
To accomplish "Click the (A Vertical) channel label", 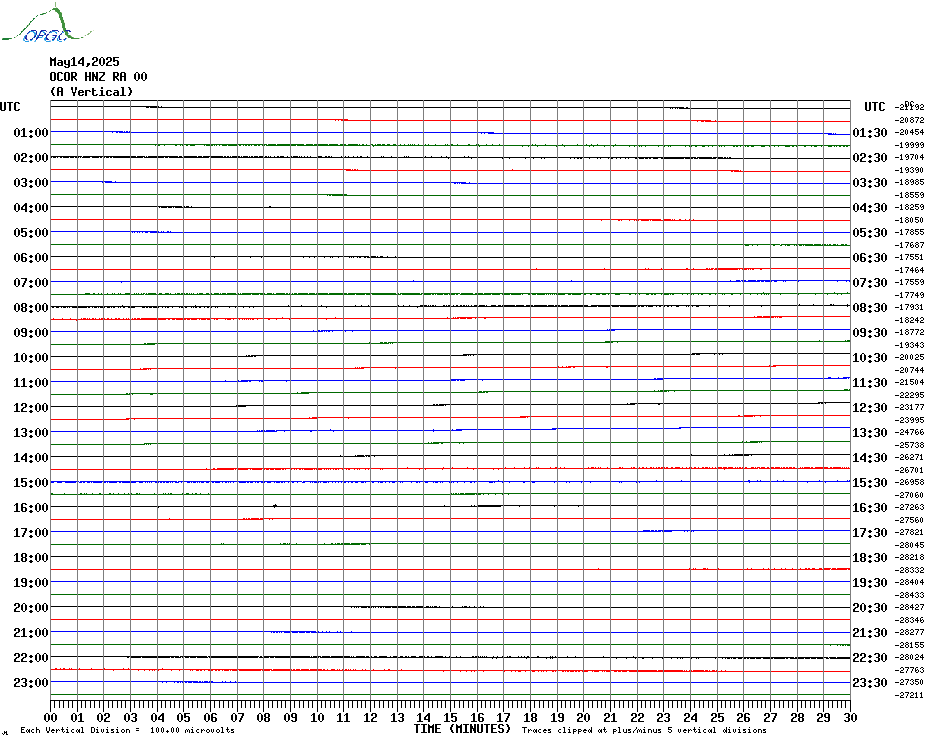I will point(91,92).
